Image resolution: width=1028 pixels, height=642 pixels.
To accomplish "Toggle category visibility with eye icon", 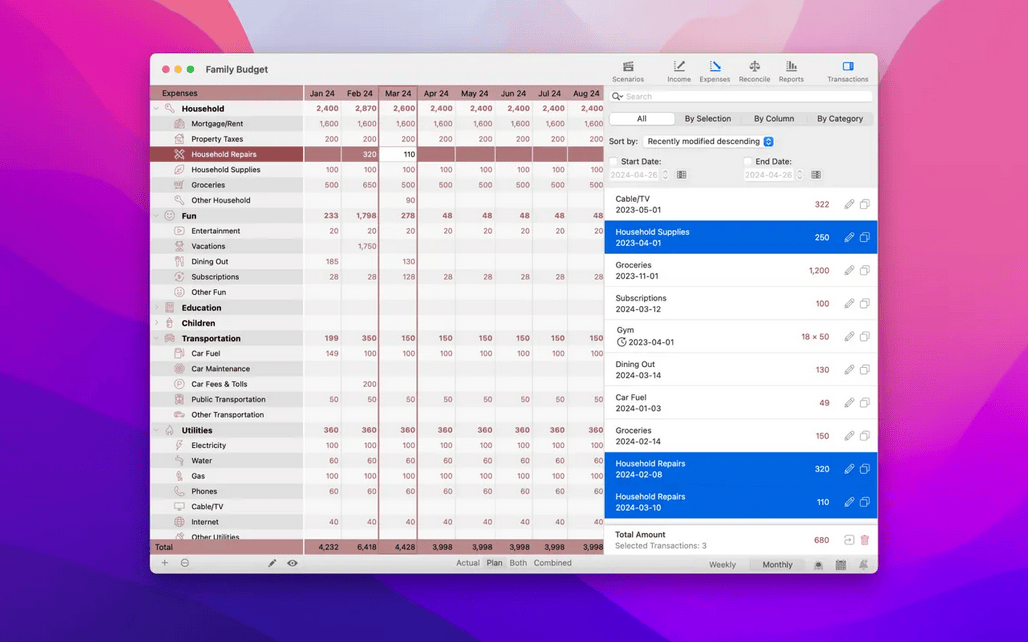I will click(292, 563).
